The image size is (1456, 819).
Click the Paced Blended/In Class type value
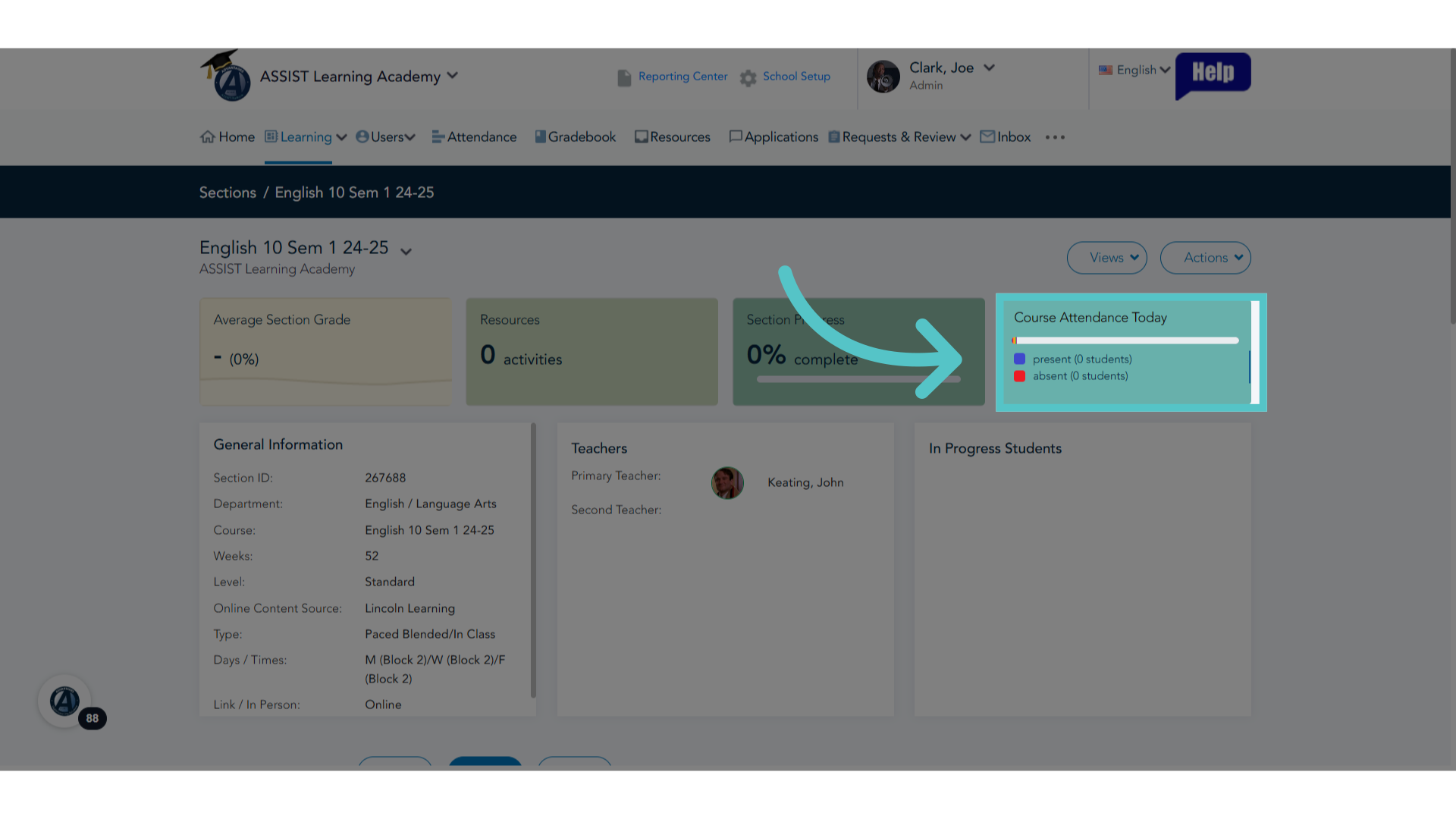(430, 634)
